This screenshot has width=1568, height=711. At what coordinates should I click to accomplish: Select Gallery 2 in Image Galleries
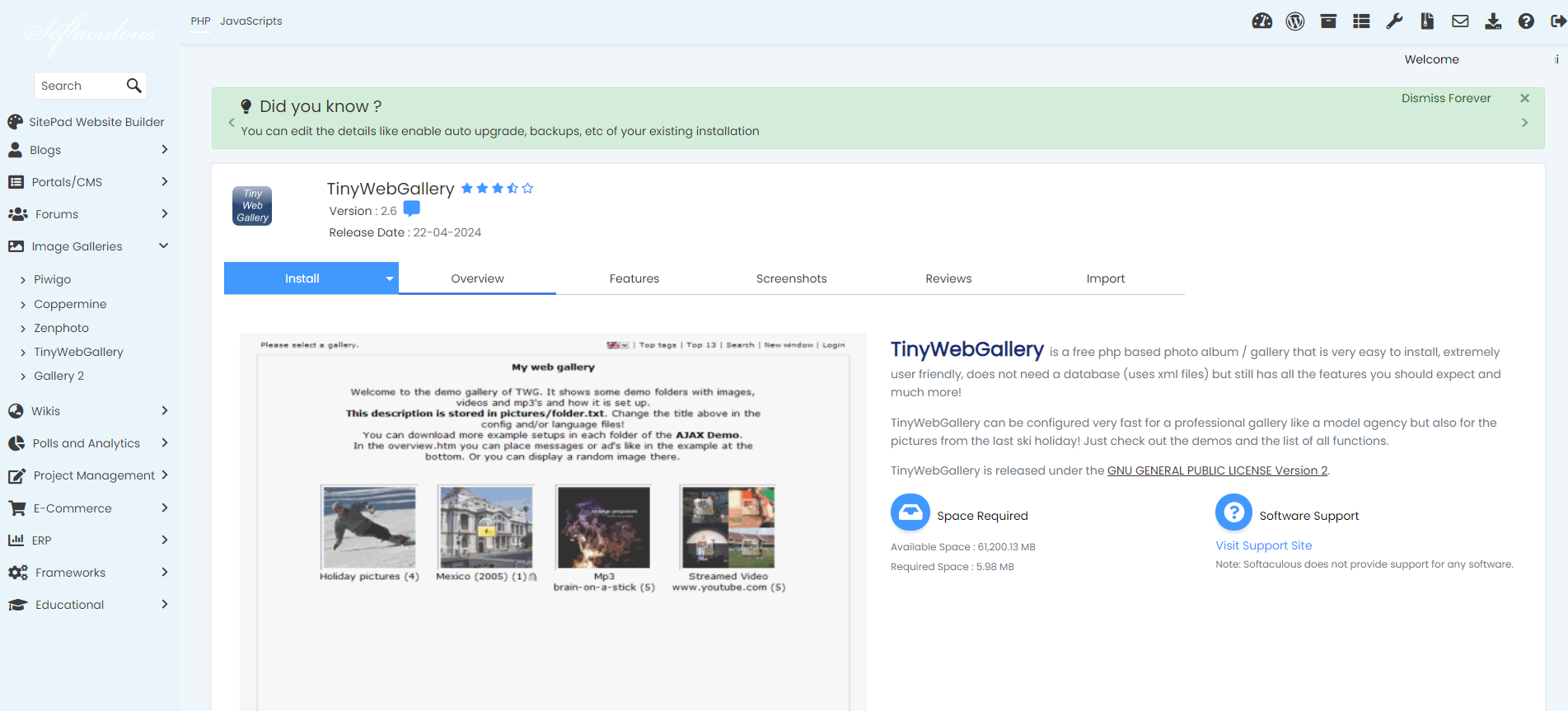(59, 376)
